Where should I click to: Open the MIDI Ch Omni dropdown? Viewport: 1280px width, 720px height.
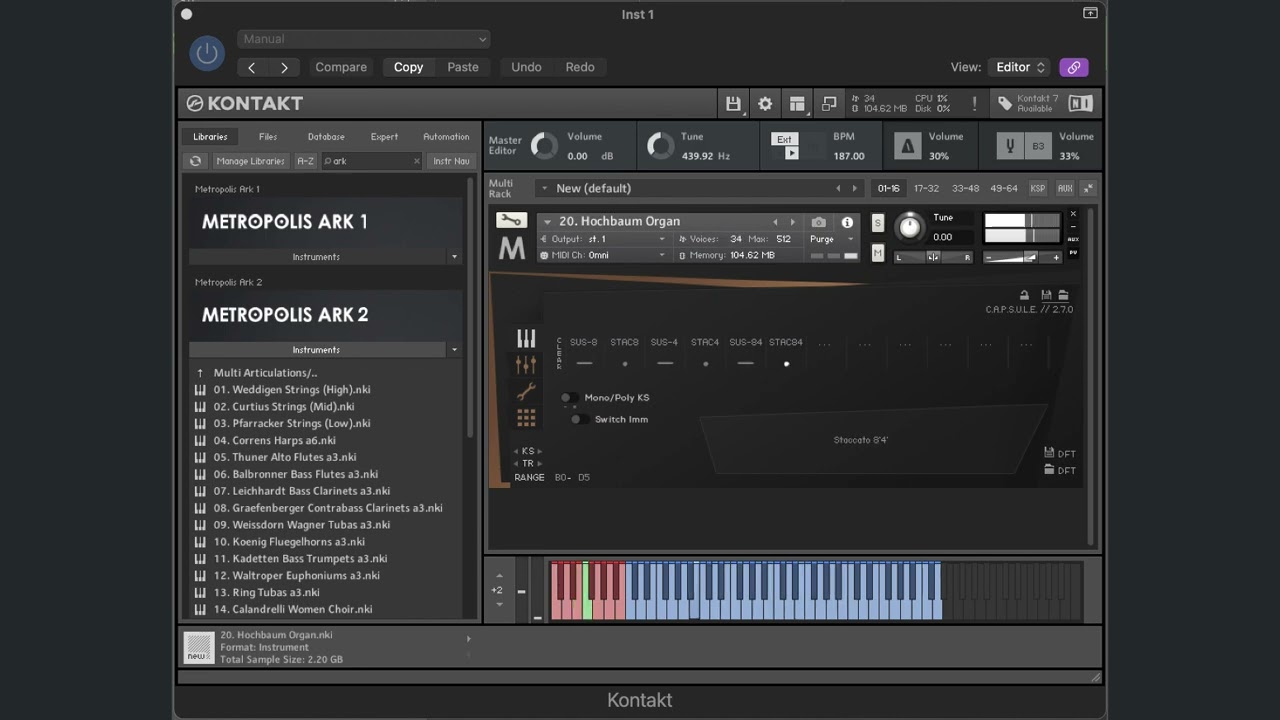[x=603, y=255]
